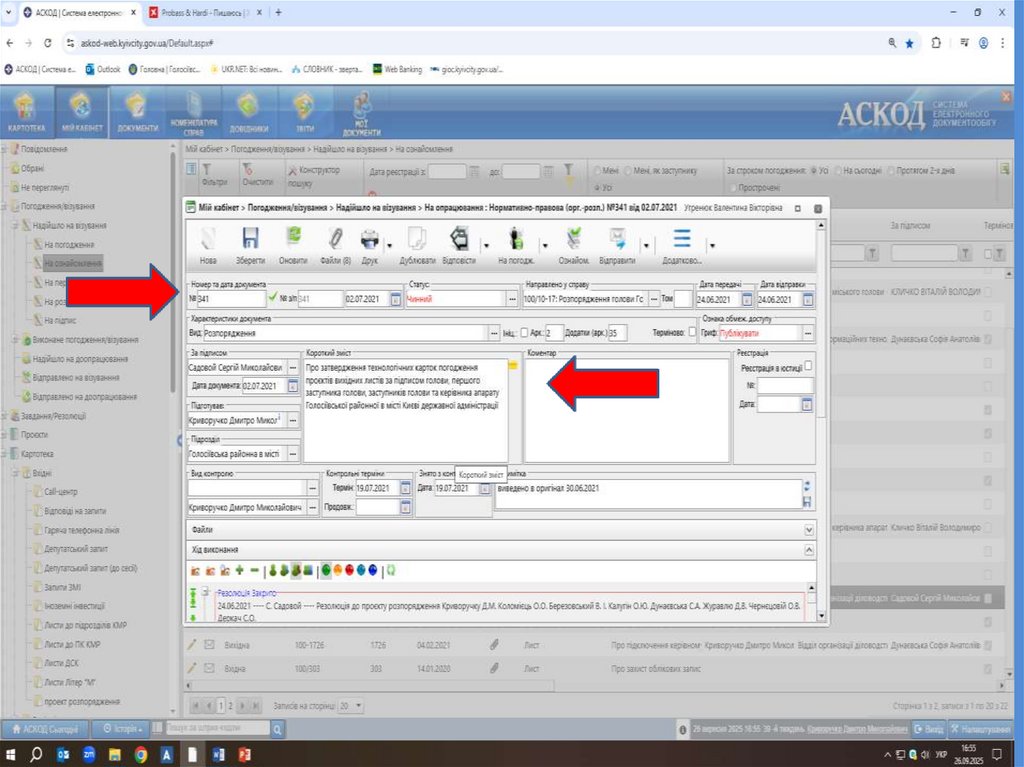
Task: Toggle the Інщ. checkbox
Action: [523, 332]
